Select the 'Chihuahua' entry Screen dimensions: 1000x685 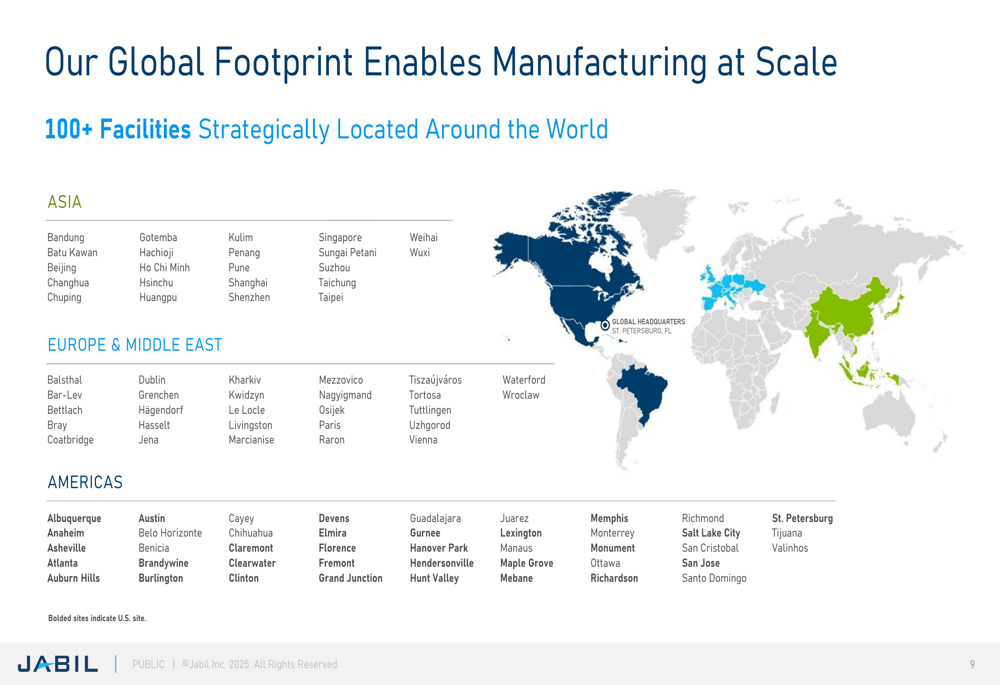(251, 533)
